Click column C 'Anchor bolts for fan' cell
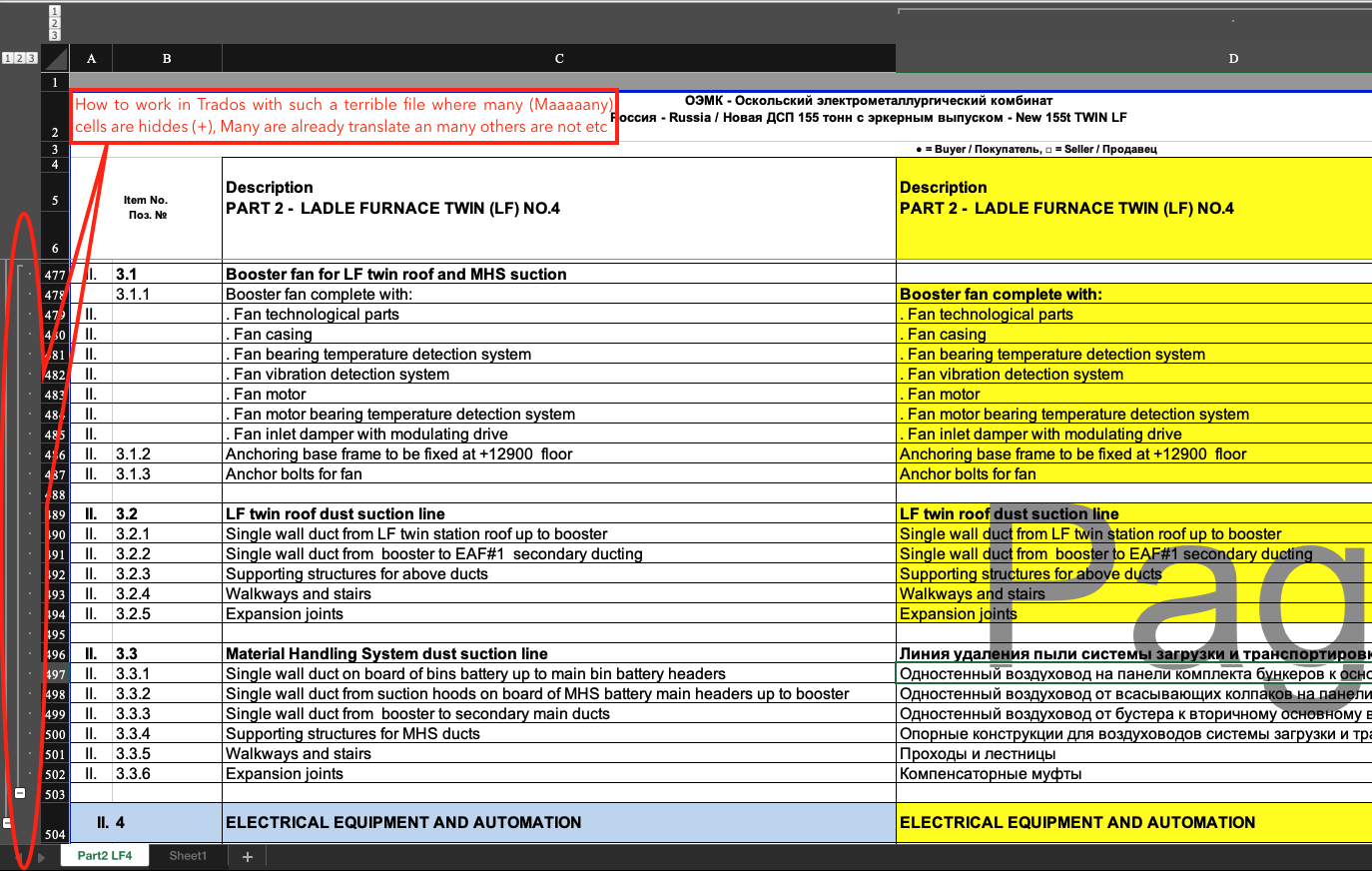Viewport: 1372px width, 871px height. [559, 473]
